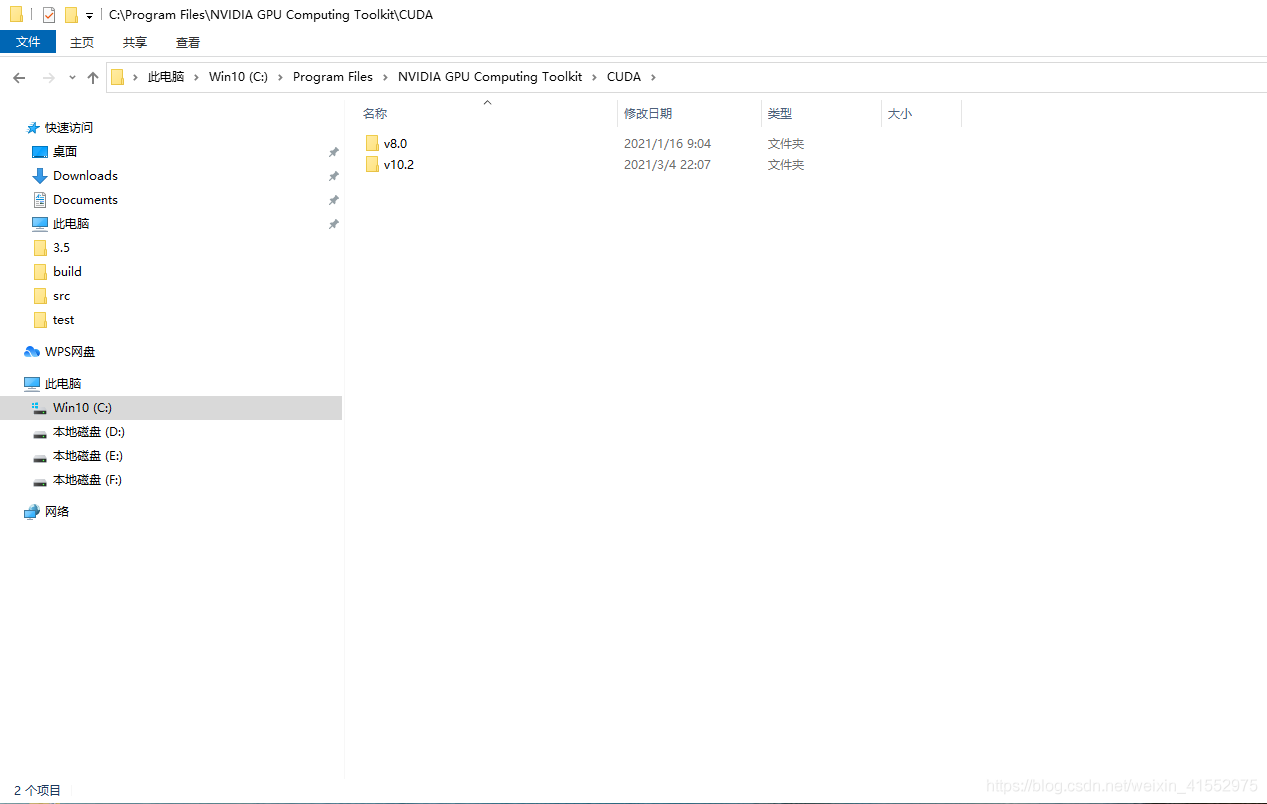Viewport: 1267px width, 804px height.
Task: Sort by 修改日期 column header
Action: 648,114
